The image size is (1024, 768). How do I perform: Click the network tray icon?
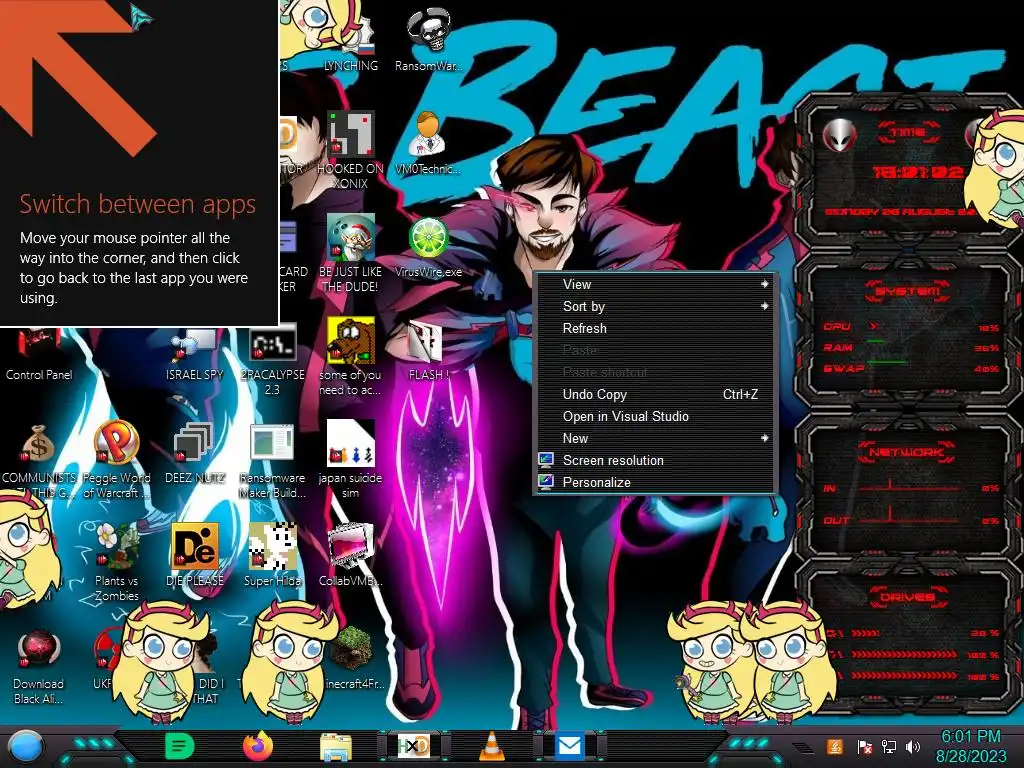(889, 746)
